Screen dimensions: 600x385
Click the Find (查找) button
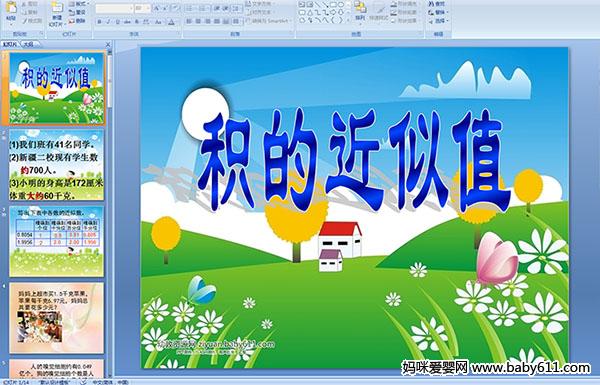click(437, 4)
